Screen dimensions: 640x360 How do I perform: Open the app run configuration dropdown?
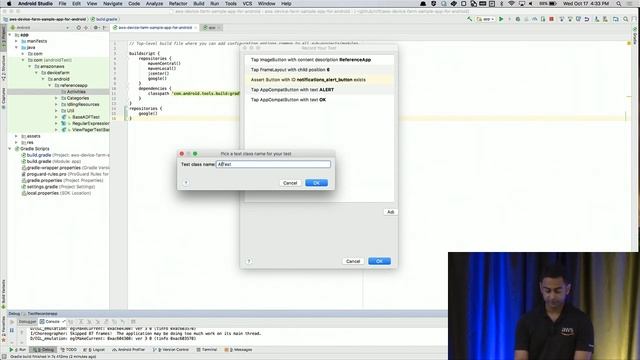pos(485,19)
